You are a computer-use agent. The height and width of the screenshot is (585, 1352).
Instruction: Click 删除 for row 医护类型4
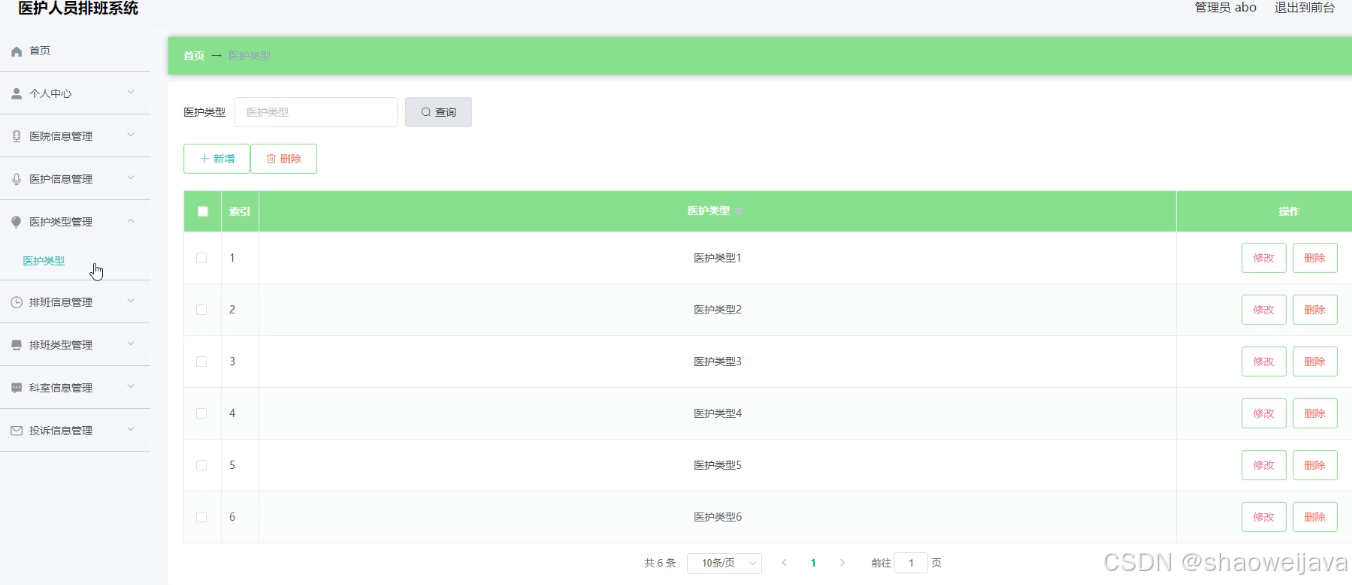coord(1315,413)
